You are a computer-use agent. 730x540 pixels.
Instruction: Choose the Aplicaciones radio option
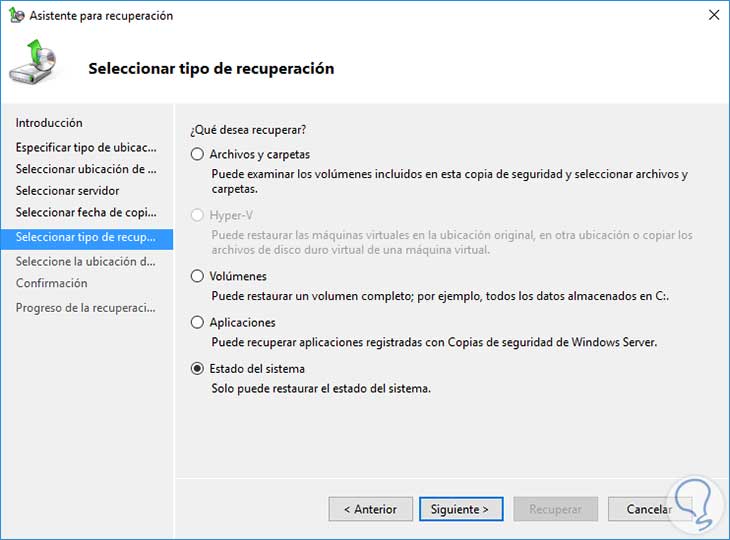(197, 323)
